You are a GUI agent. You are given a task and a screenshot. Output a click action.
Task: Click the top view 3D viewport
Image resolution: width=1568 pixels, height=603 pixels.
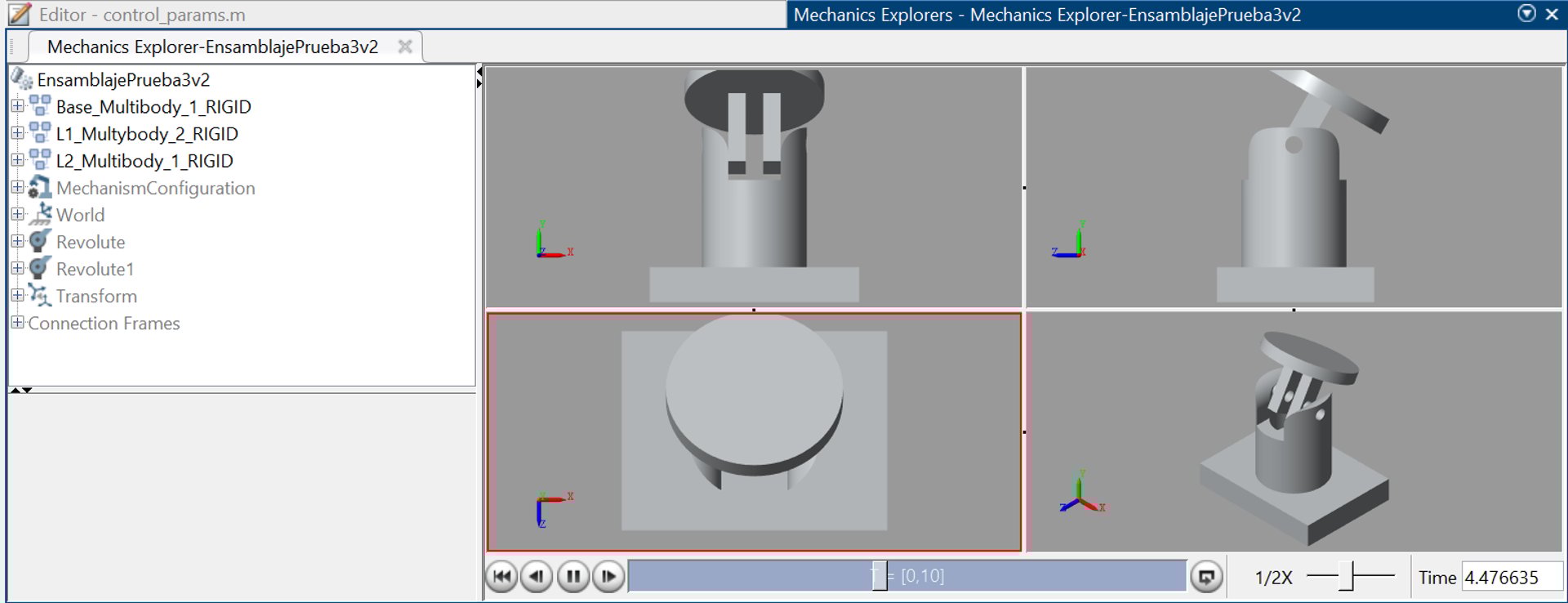pos(754,431)
